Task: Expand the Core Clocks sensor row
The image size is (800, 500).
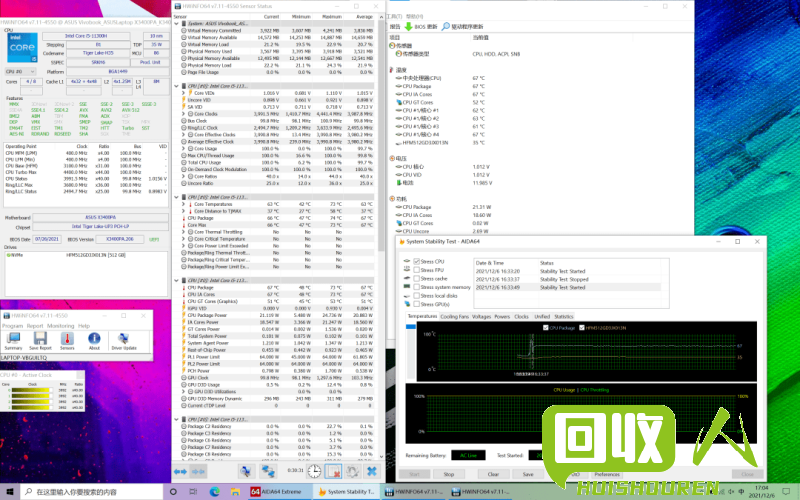Action: pos(183,114)
